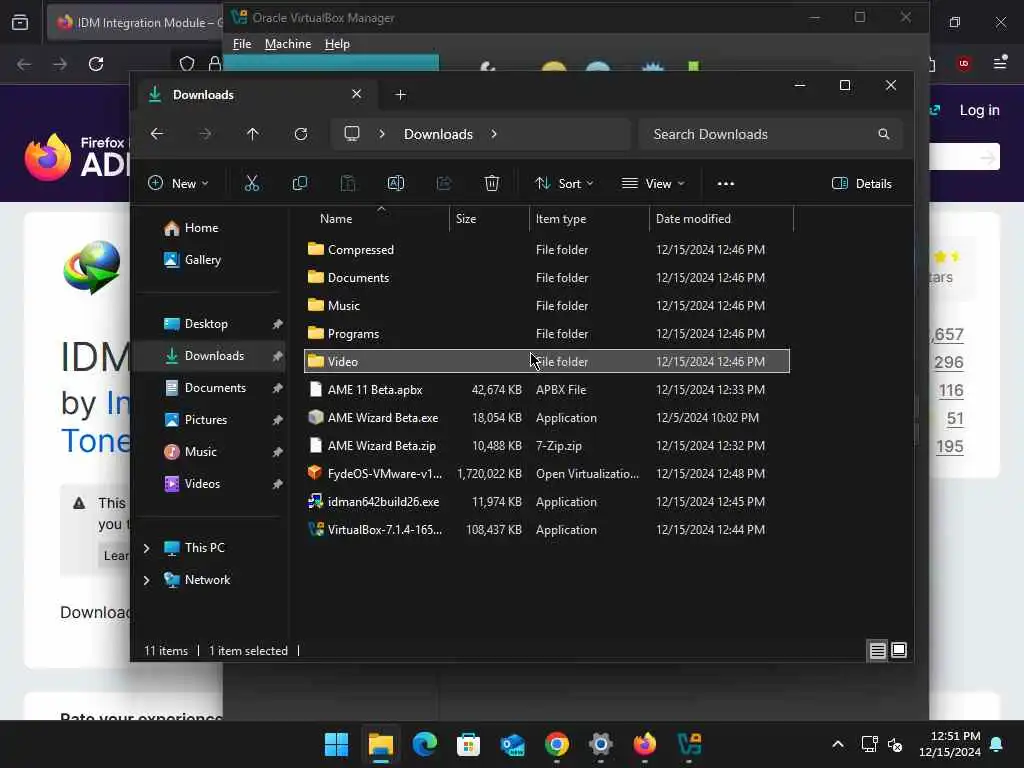Select AME Wizard Beta.exe file
Image resolution: width=1024 pixels, height=768 pixels.
coord(547,418)
